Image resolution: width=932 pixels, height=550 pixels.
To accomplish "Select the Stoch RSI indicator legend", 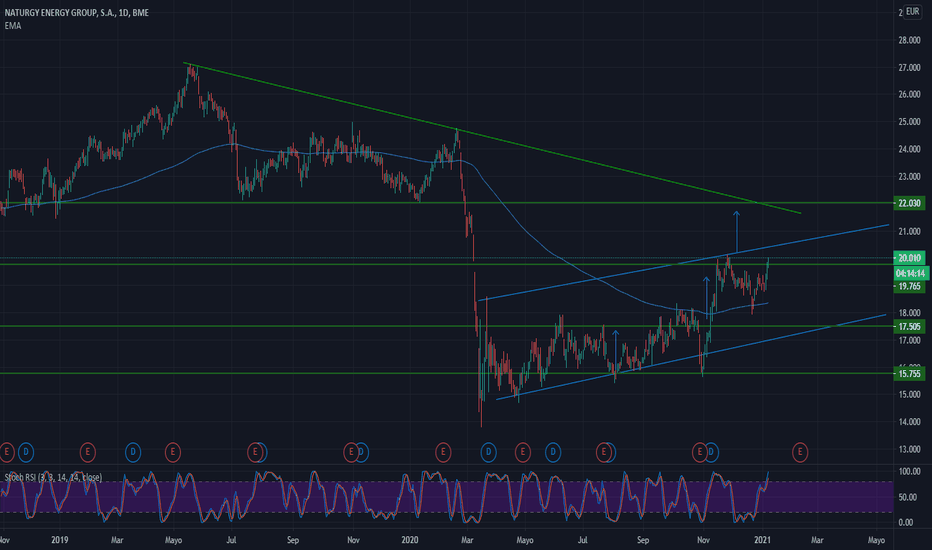I will pyautogui.click(x=53, y=477).
